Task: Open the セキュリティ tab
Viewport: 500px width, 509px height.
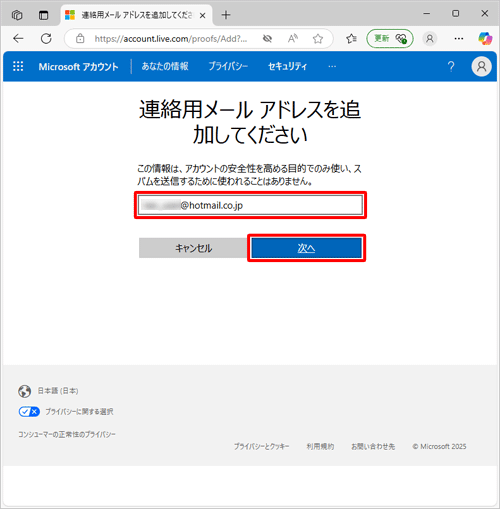Action: pyautogui.click(x=287, y=66)
